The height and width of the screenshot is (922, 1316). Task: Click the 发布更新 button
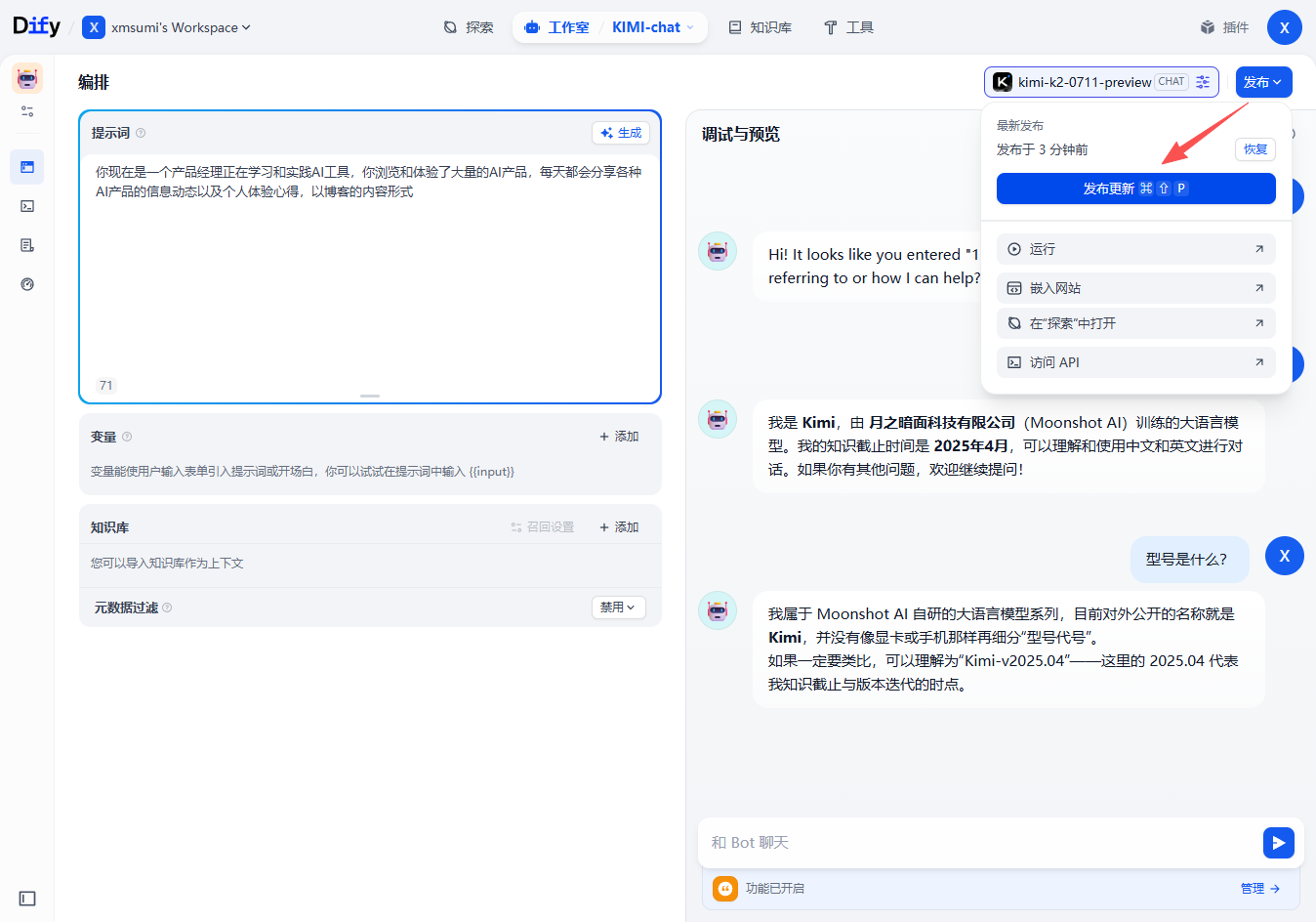pyautogui.click(x=1136, y=189)
